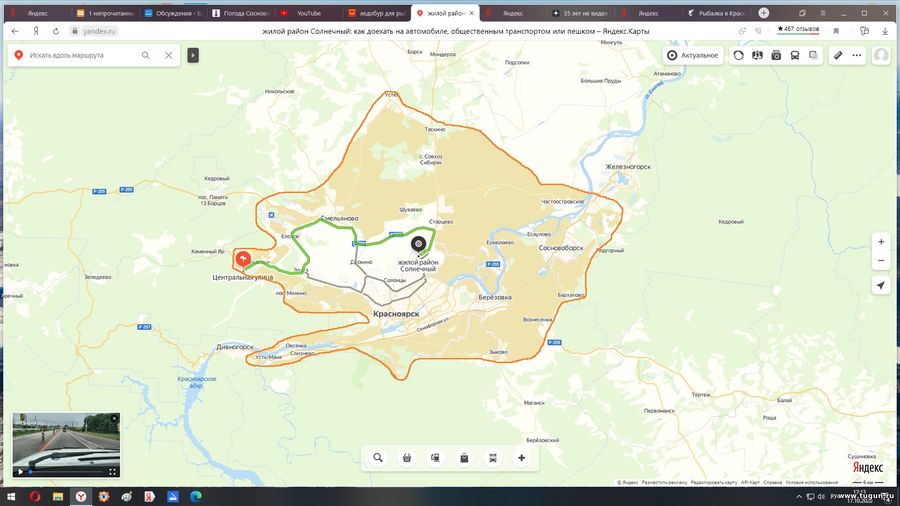Toggle public transport bus icon
This screenshot has width=900, height=506.
point(795,55)
